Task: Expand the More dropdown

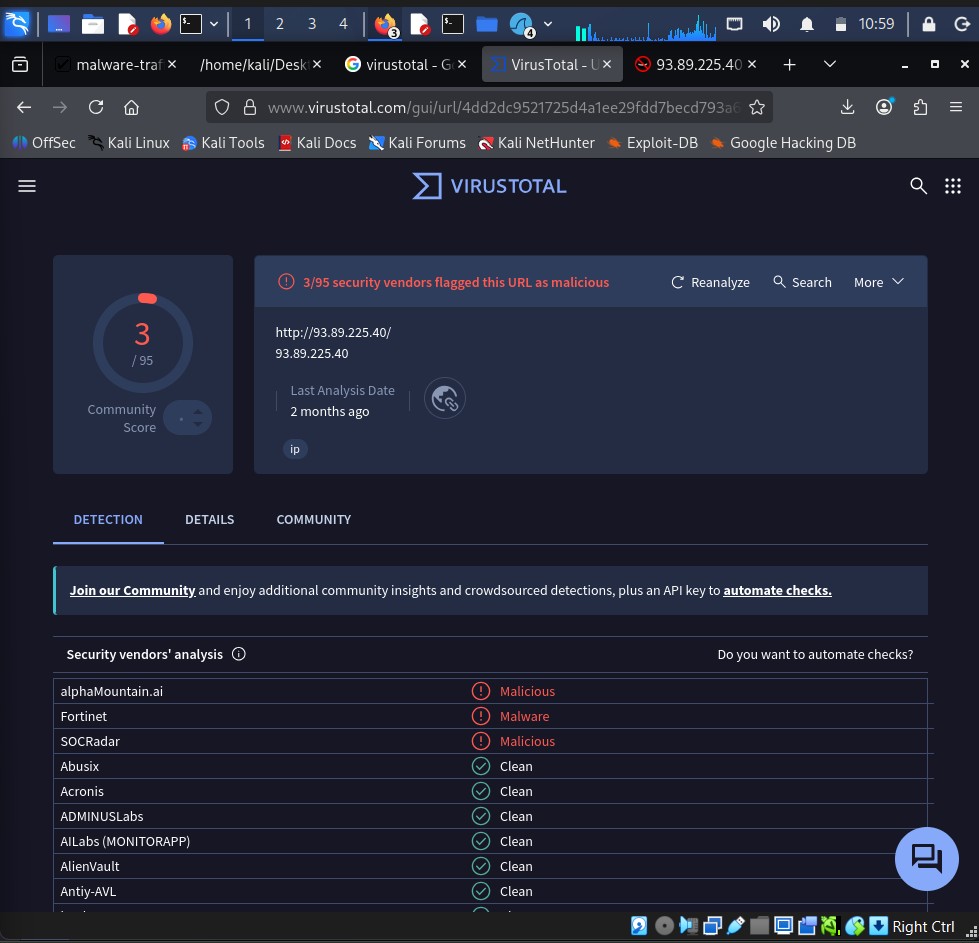Action: (x=878, y=282)
